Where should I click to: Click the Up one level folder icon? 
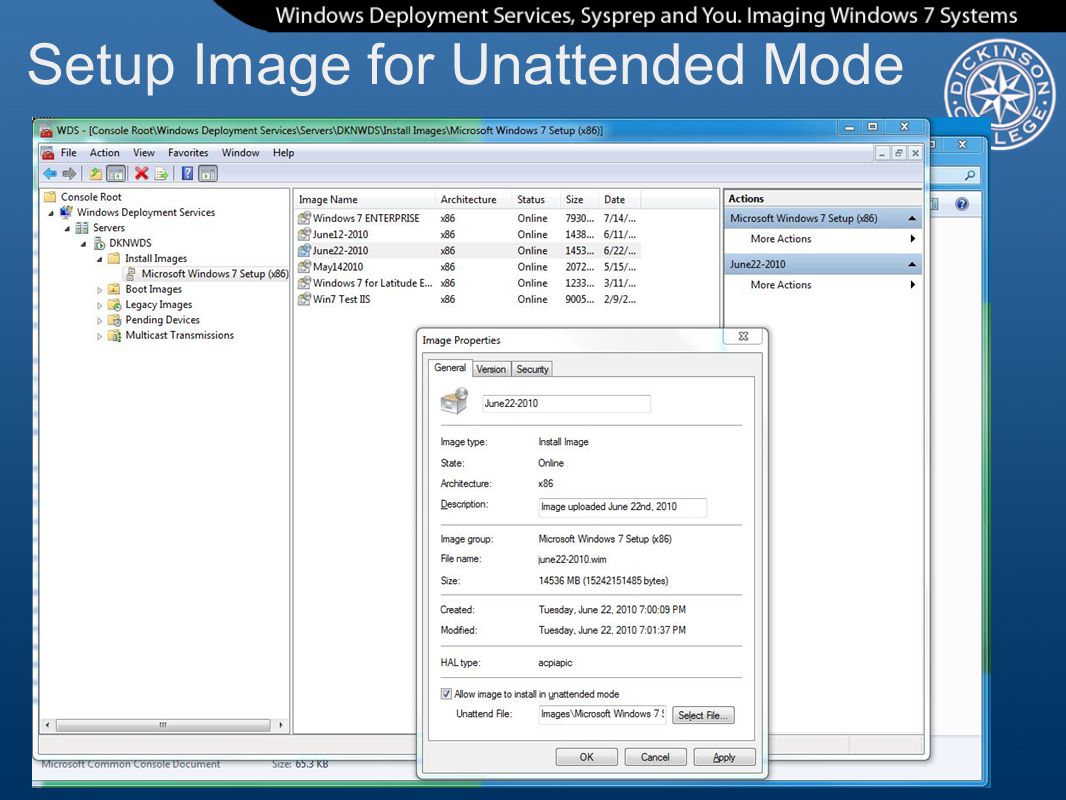coord(95,174)
